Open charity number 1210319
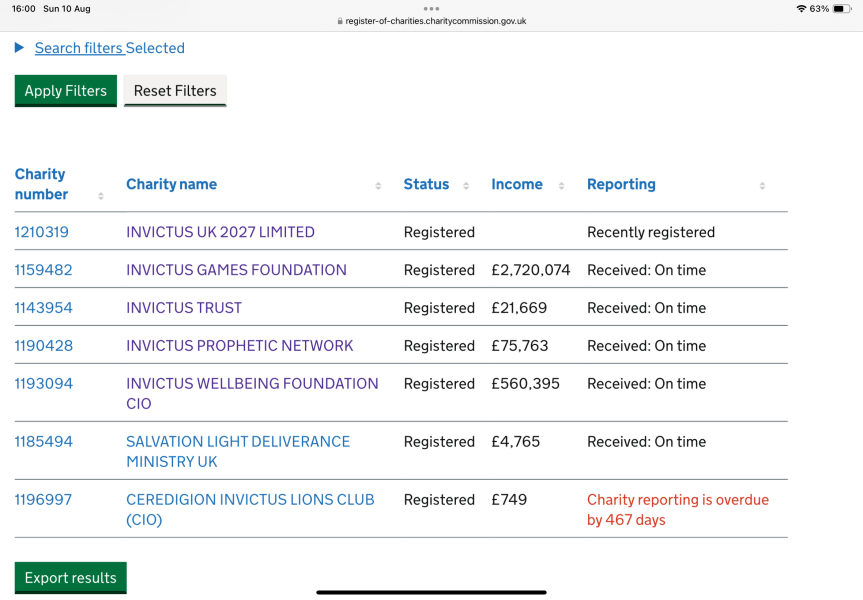 pos(42,232)
